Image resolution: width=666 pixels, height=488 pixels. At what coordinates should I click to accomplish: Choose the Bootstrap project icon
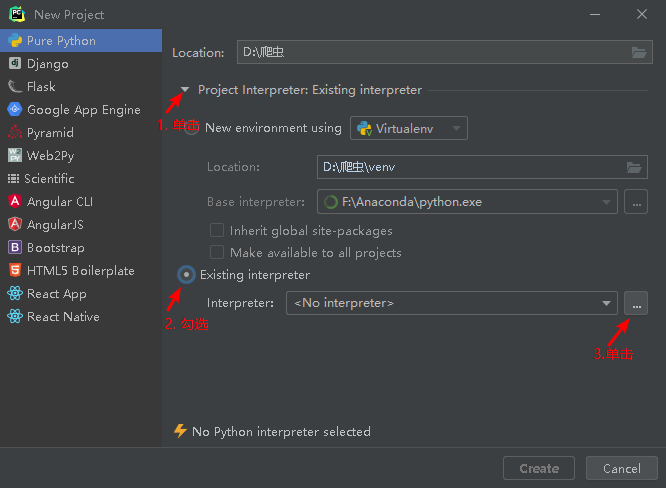15,248
